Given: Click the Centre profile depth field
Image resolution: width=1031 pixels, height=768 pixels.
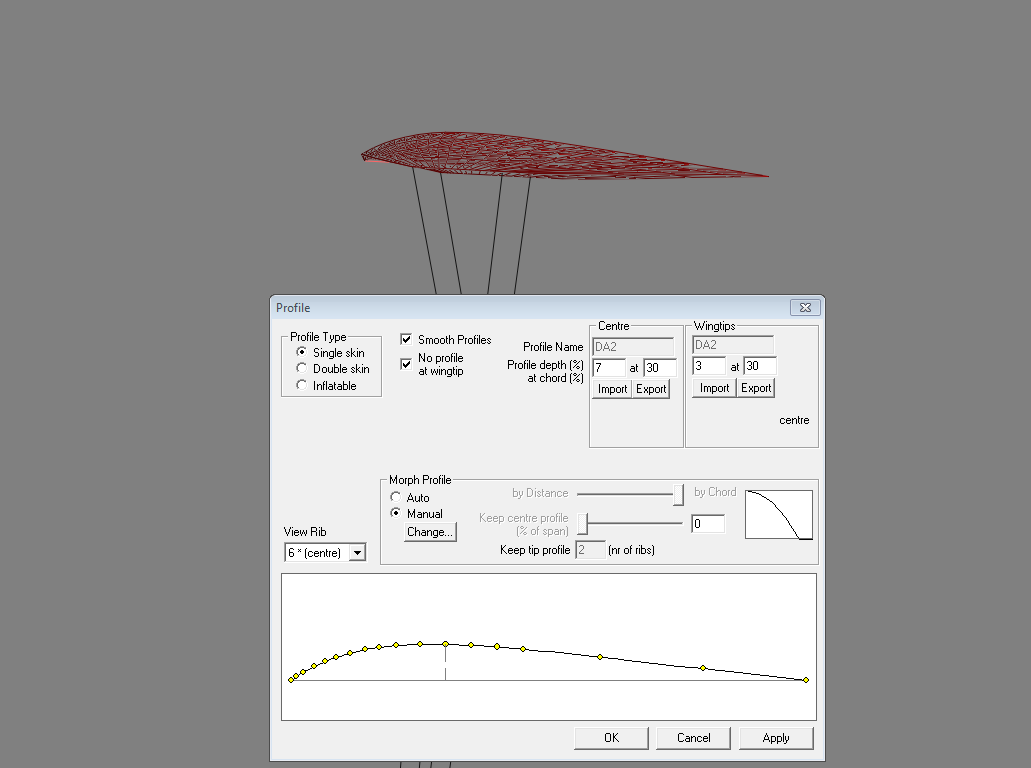Looking at the screenshot, I should point(609,368).
